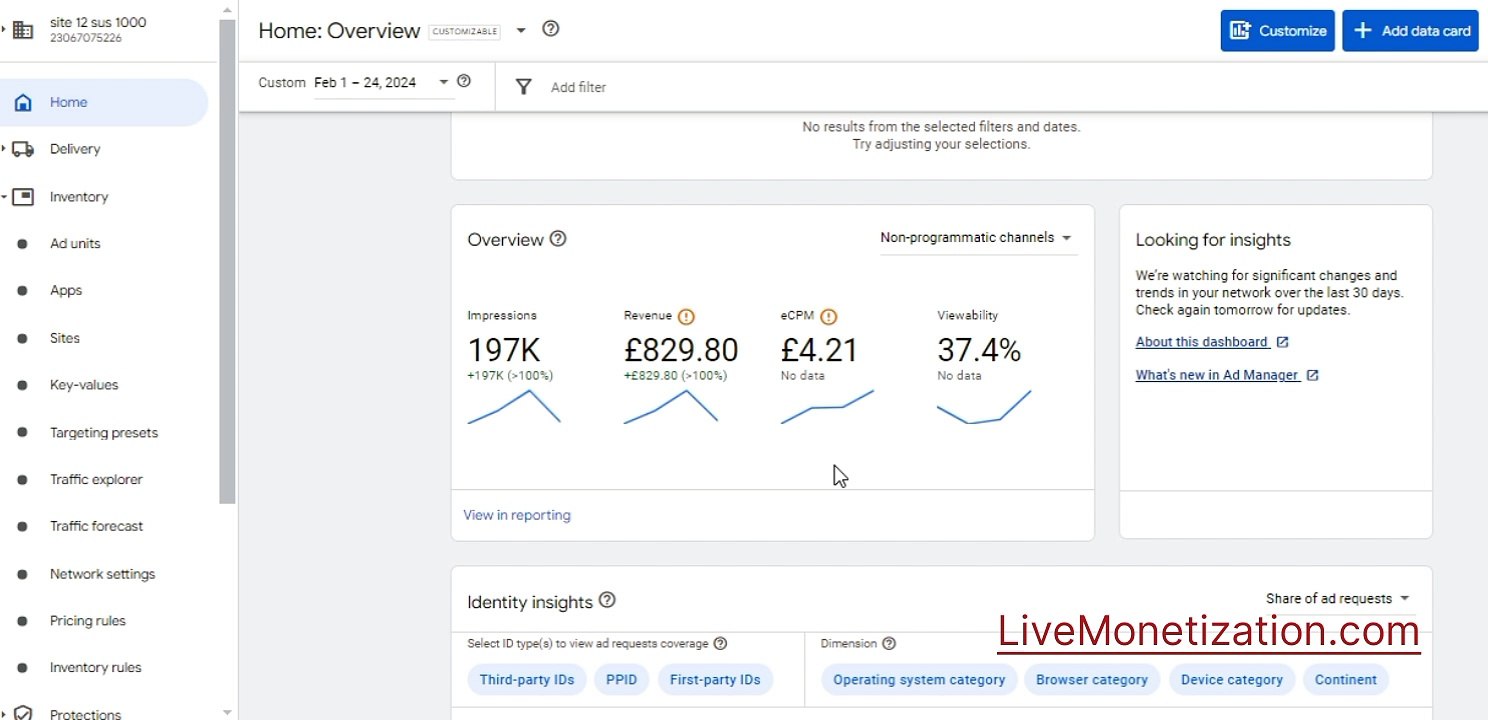Open the dashboard selector dropdown arrow
Viewport: 1488px width, 720px height.
coord(521,30)
